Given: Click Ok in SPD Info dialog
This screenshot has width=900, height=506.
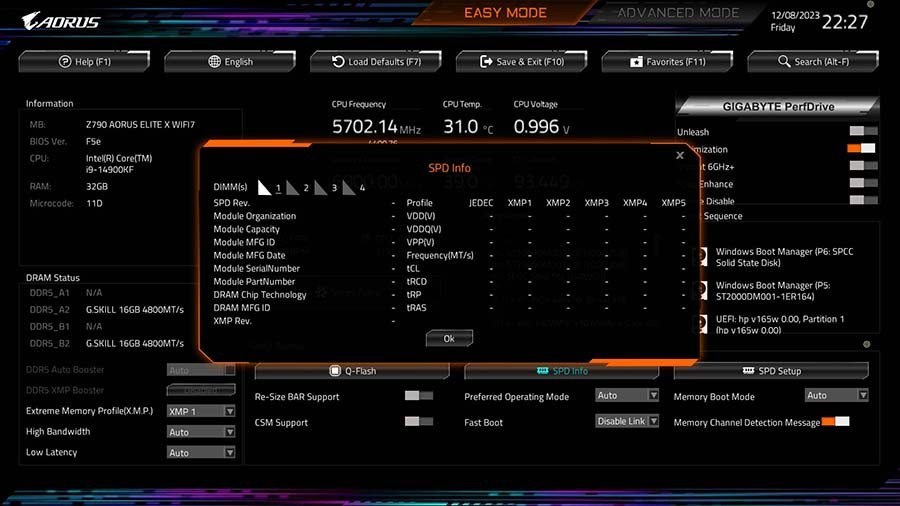Looking at the screenshot, I should click(x=449, y=338).
